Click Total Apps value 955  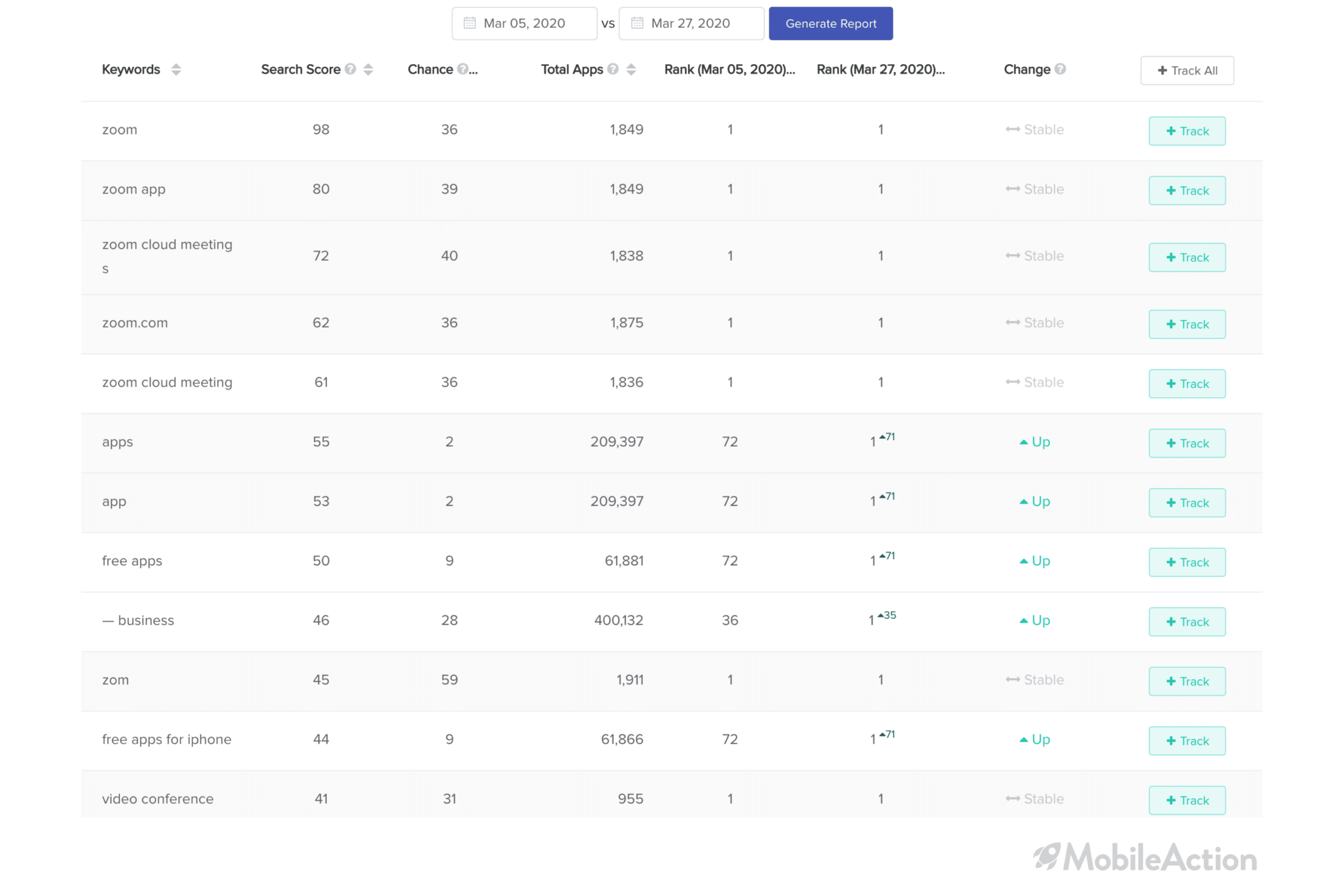point(631,799)
